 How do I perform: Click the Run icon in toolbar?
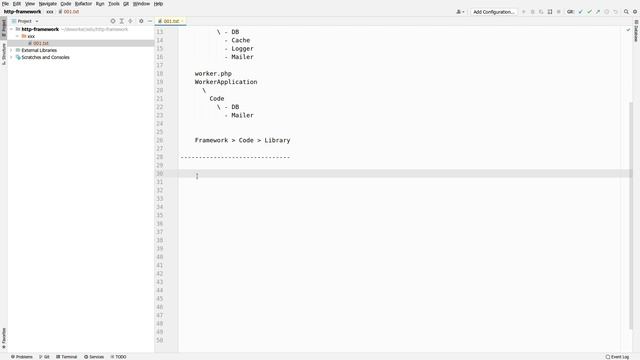coord(524,12)
